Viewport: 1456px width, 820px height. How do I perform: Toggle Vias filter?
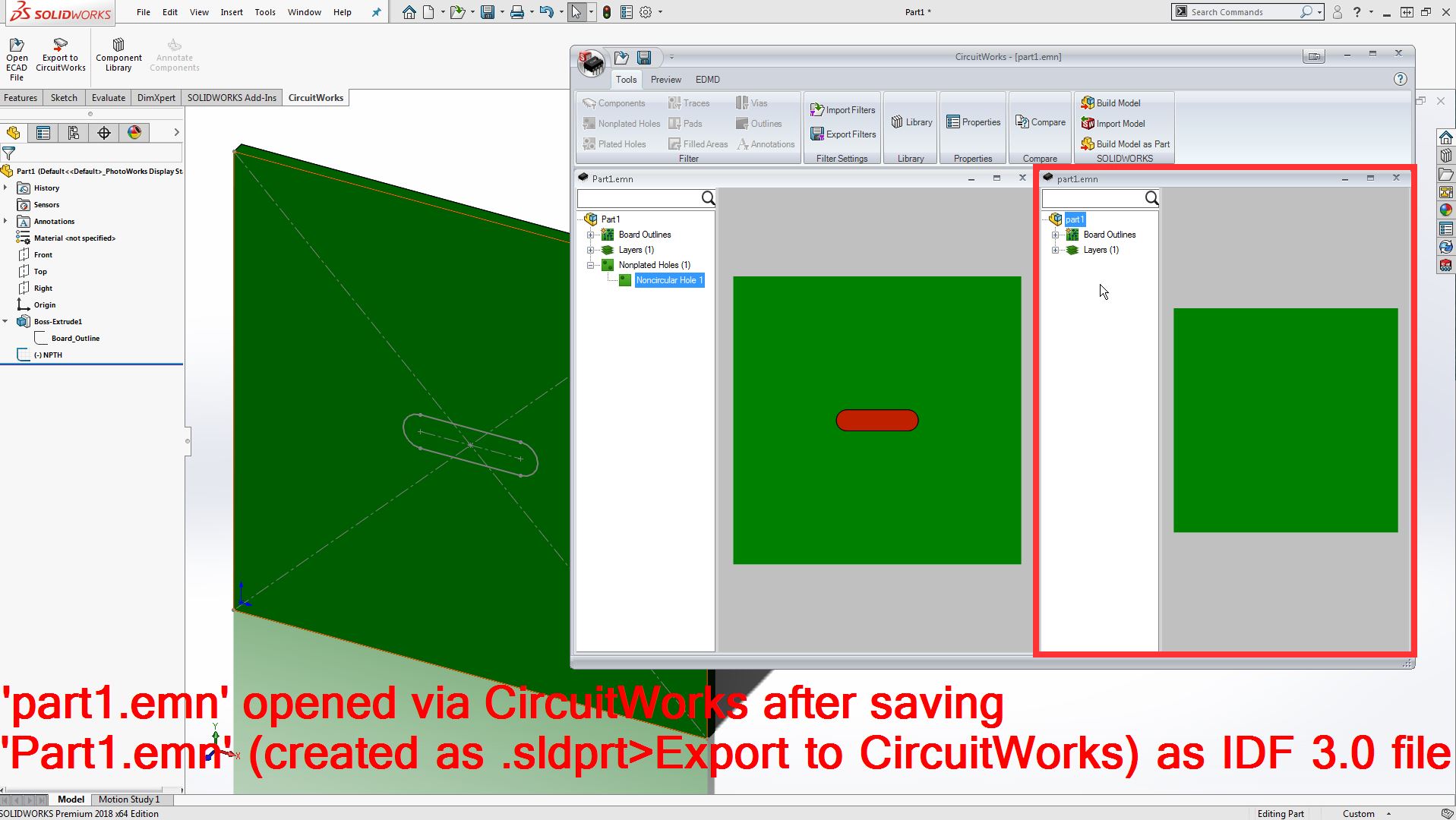[x=752, y=102]
